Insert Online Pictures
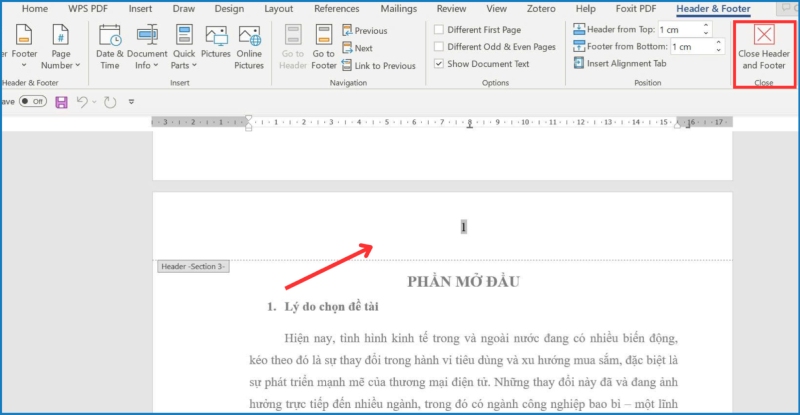The height and width of the screenshot is (415, 800). coord(249,47)
